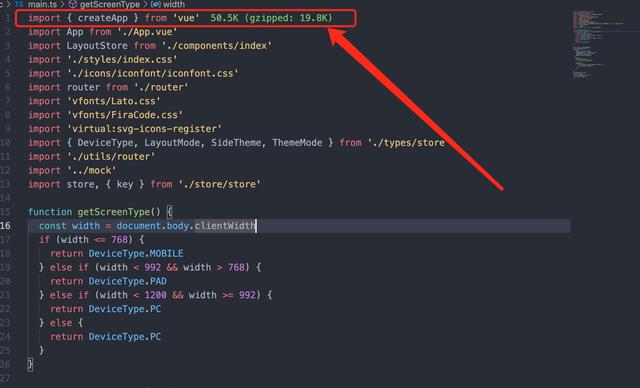
Task: Open main.ts in the breadcrumb path
Action: (42, 4)
